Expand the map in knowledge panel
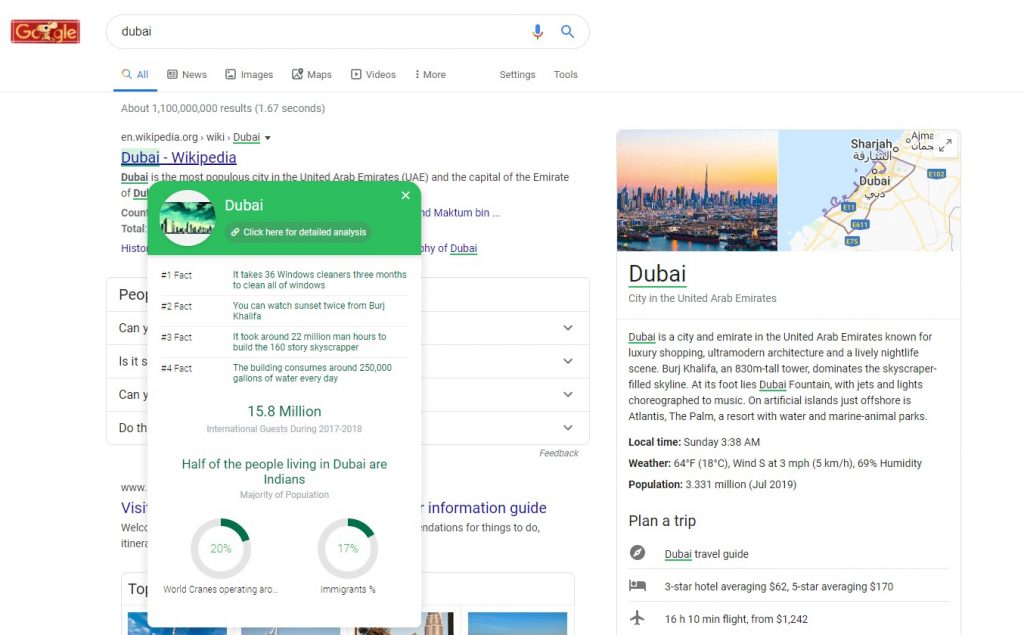The image size is (1024, 635). click(945, 144)
